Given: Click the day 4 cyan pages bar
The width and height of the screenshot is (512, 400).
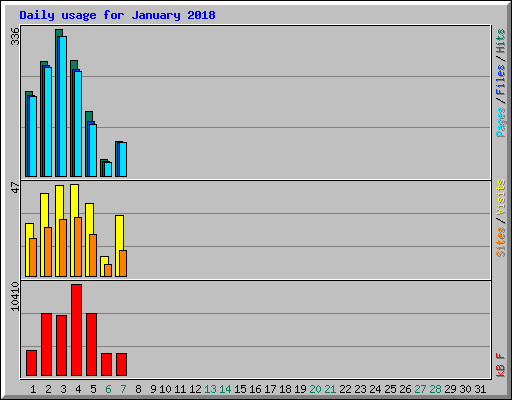Looking at the screenshot, I should click(x=78, y=124).
